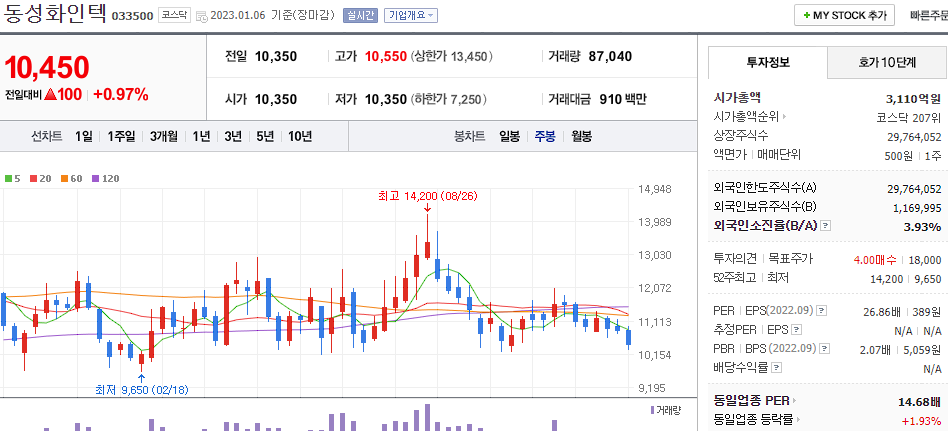Switch to 월봉 candle chart
The width and height of the screenshot is (948, 431).
point(581,136)
